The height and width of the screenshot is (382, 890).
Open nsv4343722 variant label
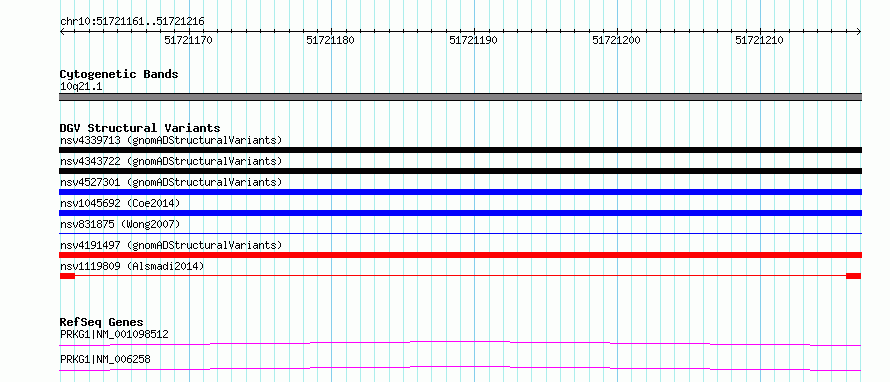pyautogui.click(x=171, y=161)
